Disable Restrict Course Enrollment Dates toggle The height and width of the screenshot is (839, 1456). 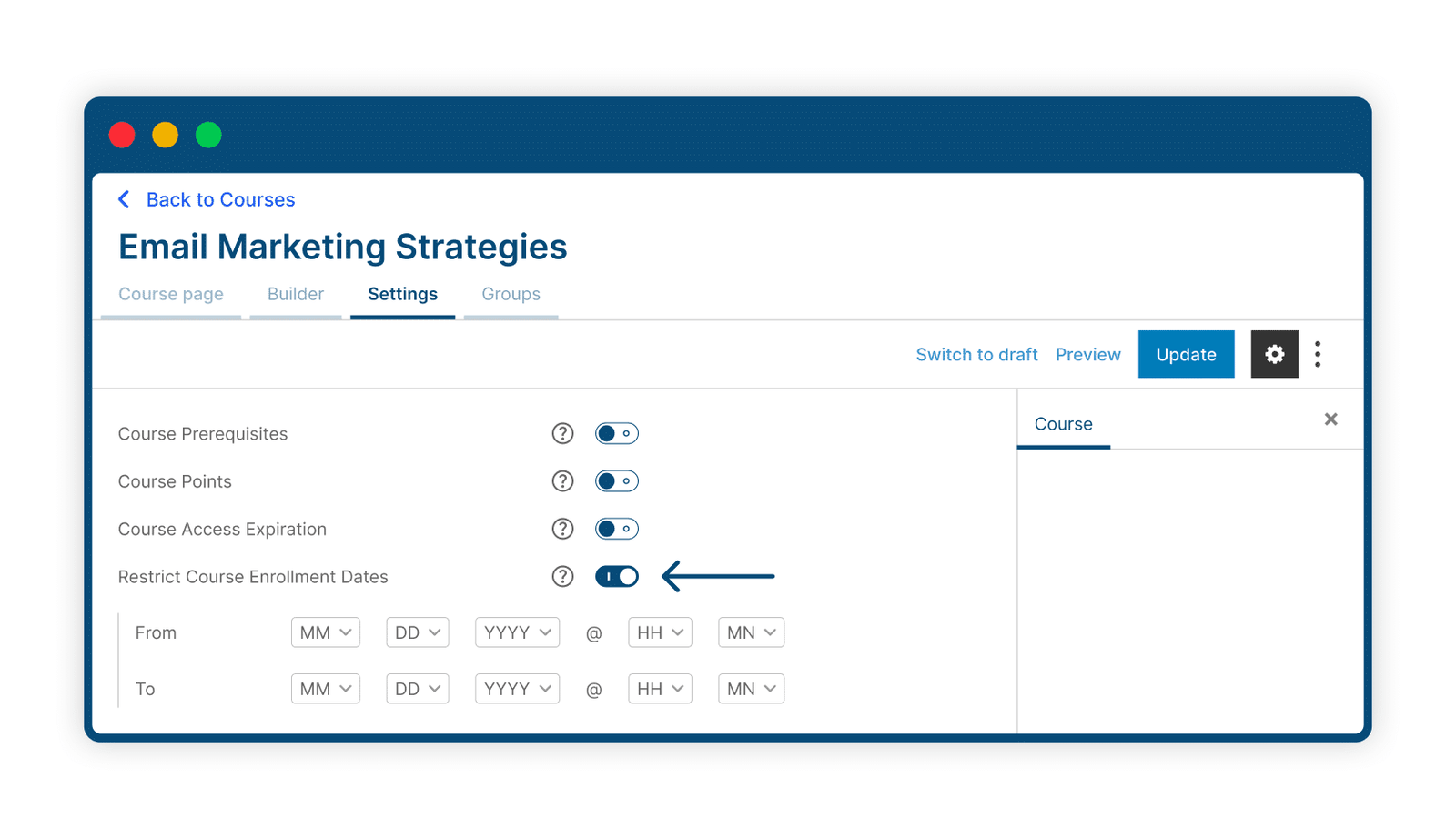click(617, 577)
